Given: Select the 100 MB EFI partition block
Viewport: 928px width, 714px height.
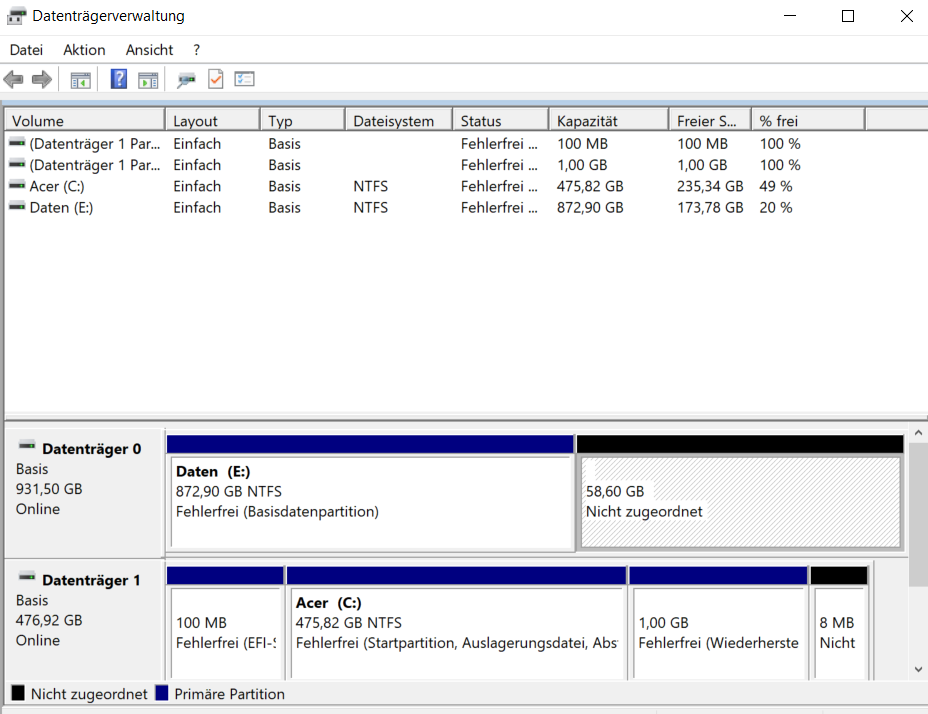Looking at the screenshot, I should click(225, 623).
